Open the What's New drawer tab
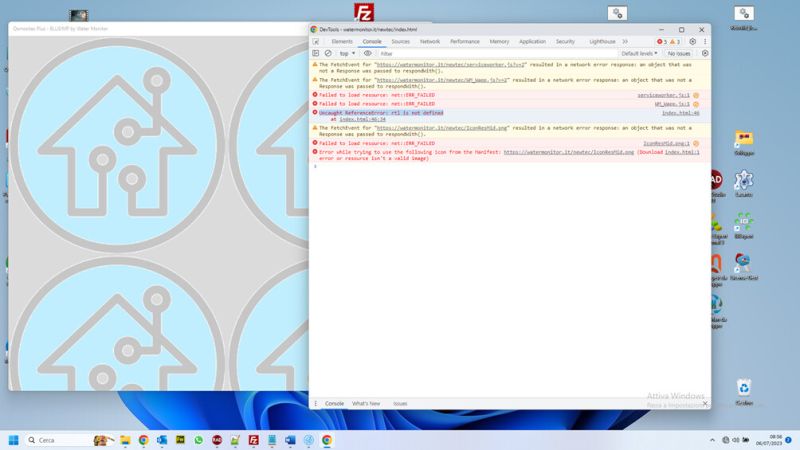This screenshot has height=450, width=800. click(x=366, y=404)
